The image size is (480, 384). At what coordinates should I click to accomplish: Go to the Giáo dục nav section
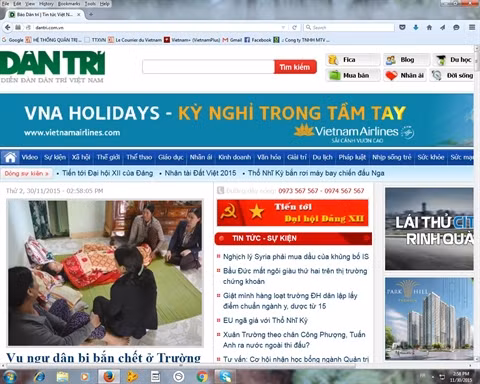coord(171,157)
